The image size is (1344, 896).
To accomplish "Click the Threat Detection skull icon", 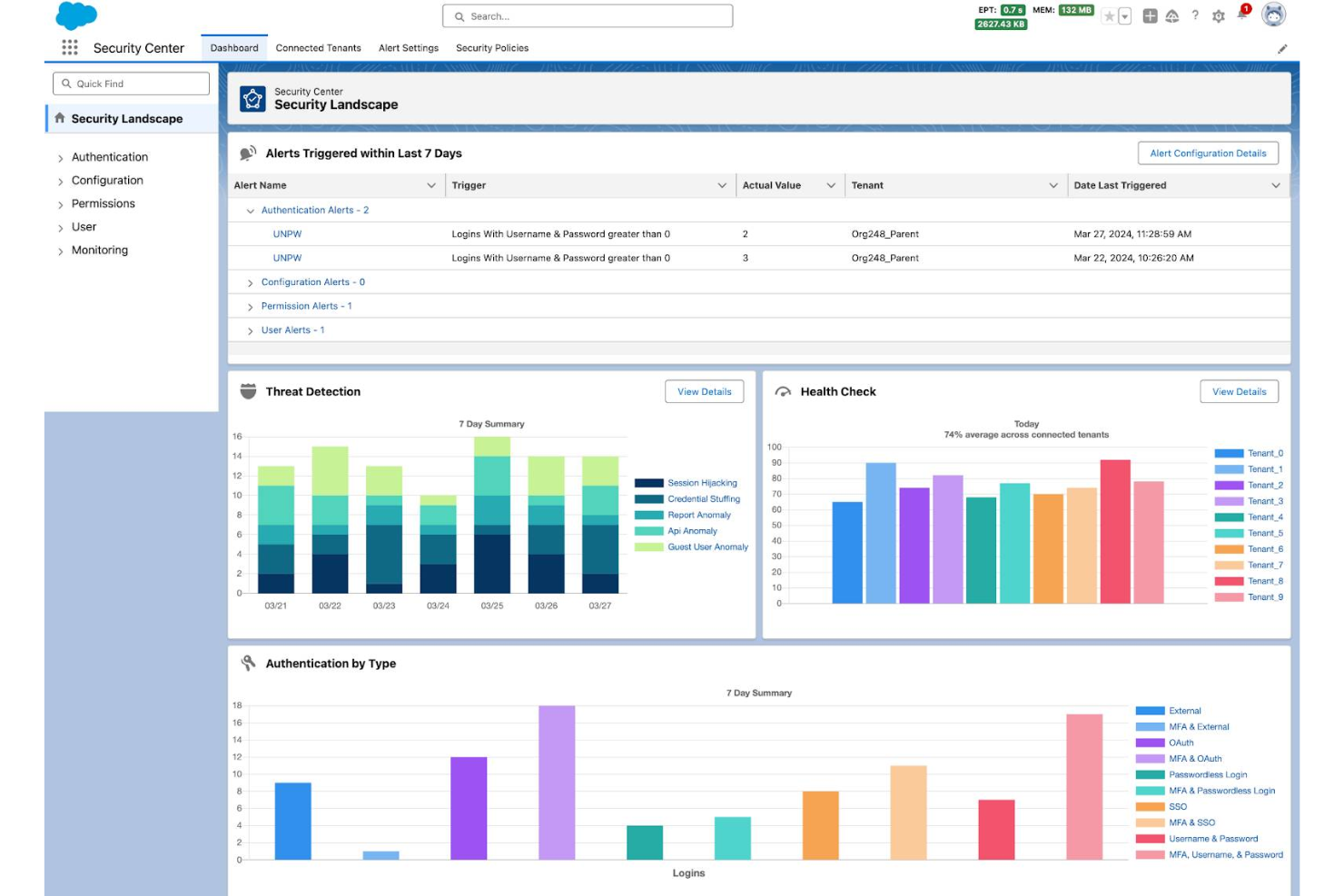I will pyautogui.click(x=247, y=390).
